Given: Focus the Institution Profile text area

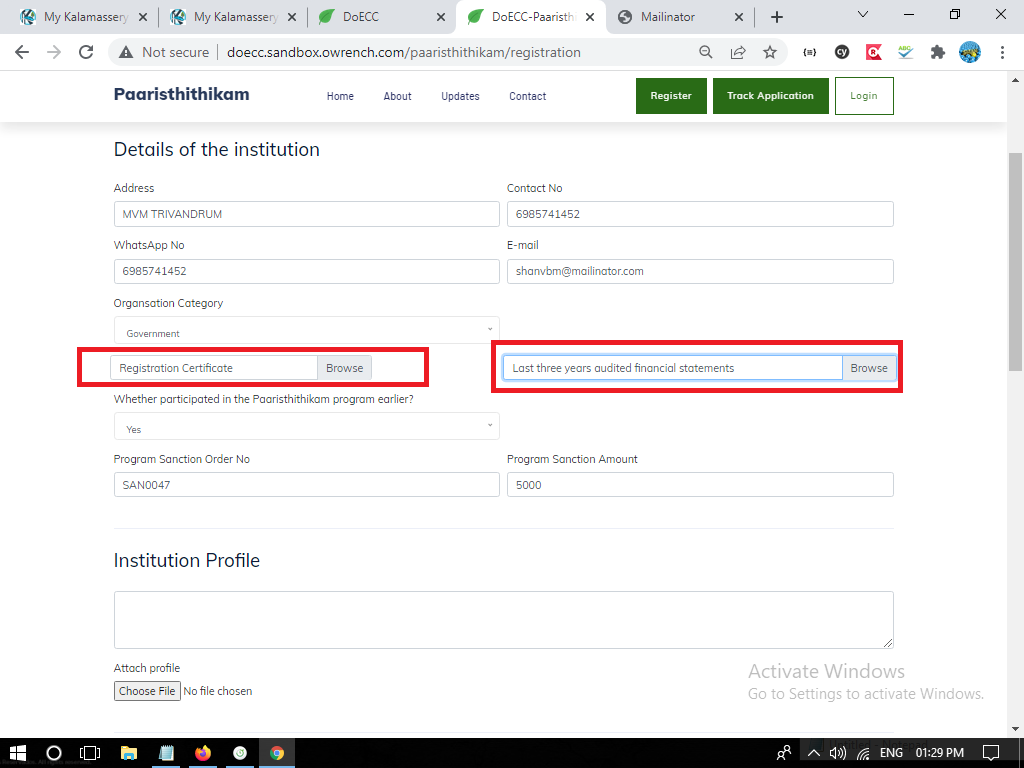Looking at the screenshot, I should coord(503,619).
